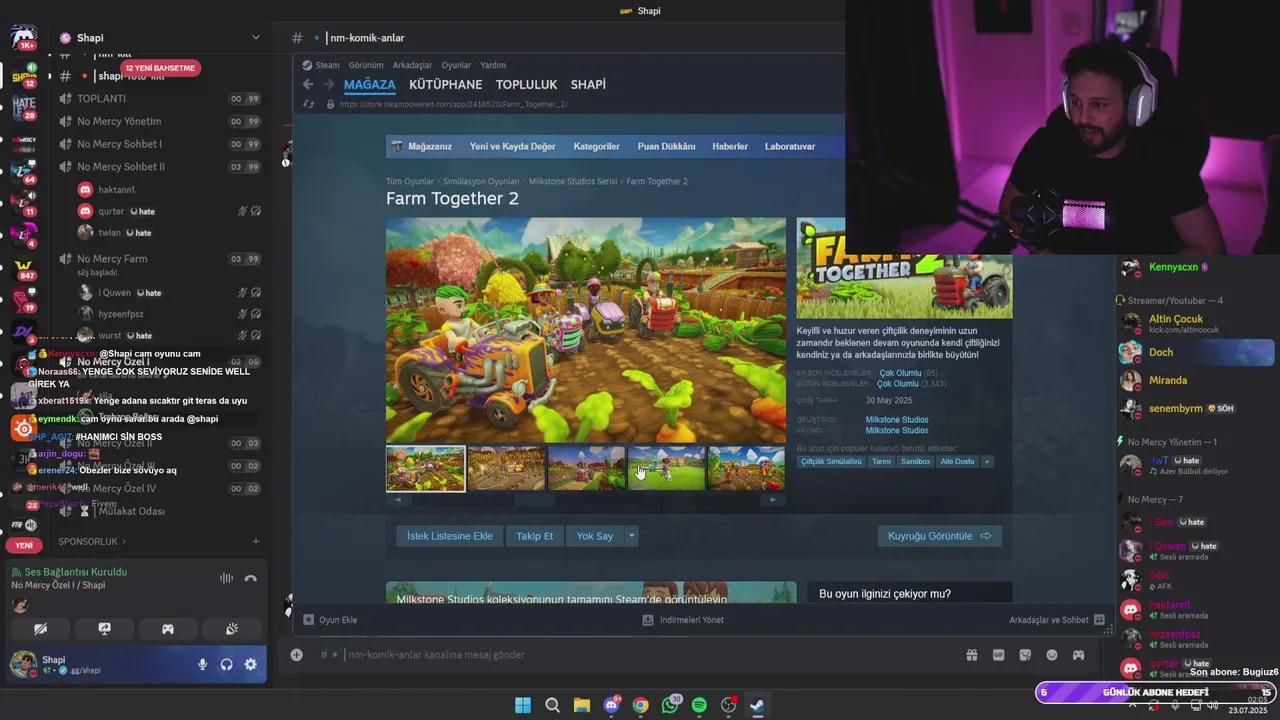Click the 12 YENİ BAHSETME badge
Viewport: 1280px width, 720px height.
click(x=160, y=68)
